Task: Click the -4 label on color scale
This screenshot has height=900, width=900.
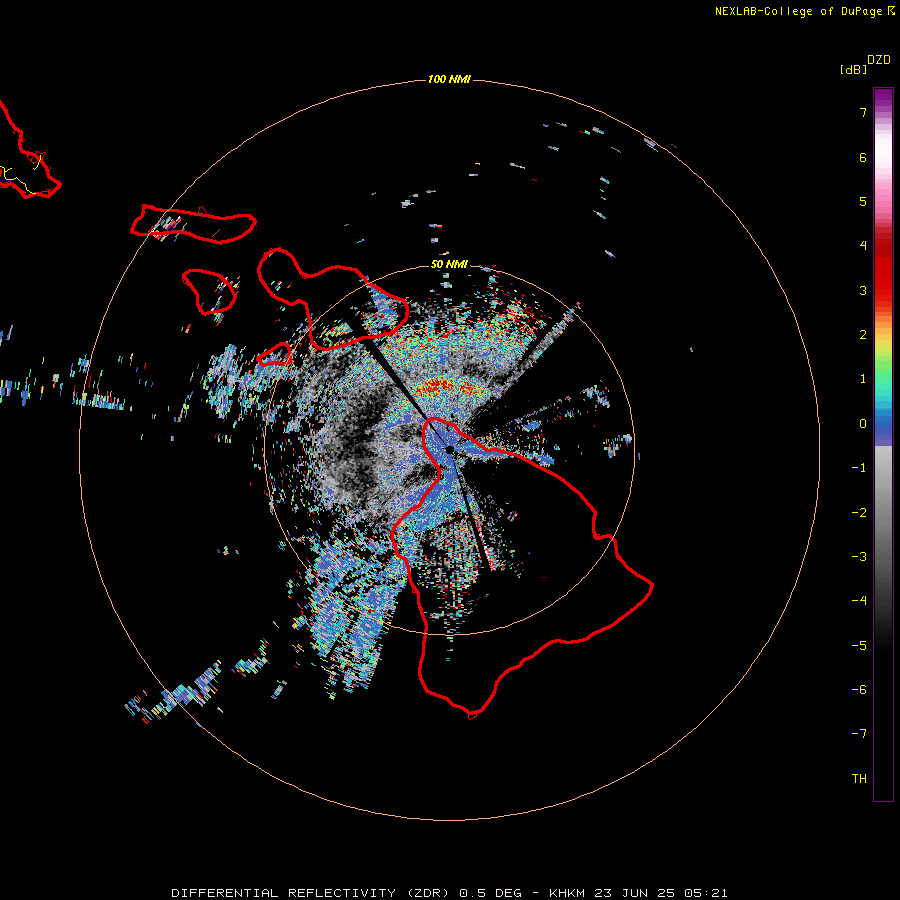Action: [859, 600]
